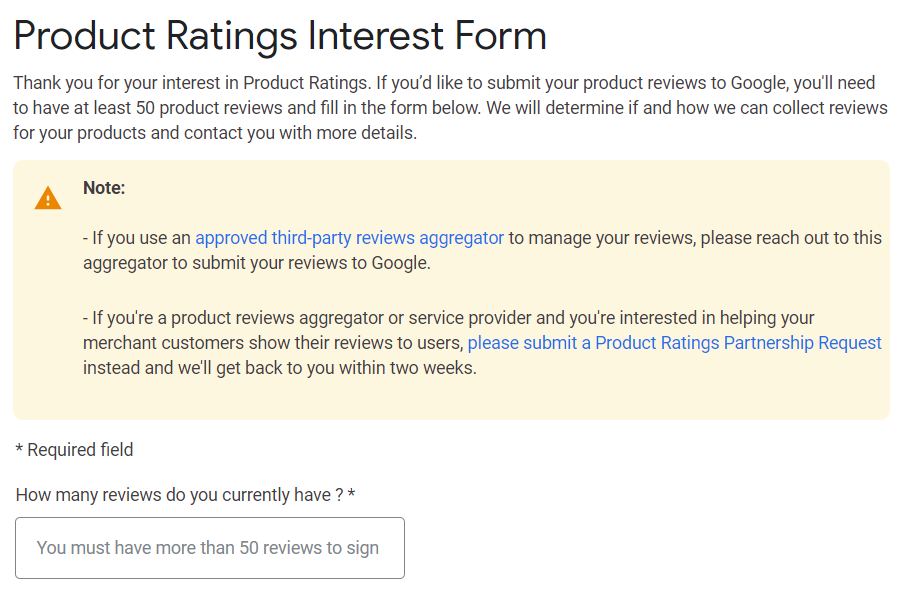
Task: Click the red asterisk after the reviews question
Action: 352,495
